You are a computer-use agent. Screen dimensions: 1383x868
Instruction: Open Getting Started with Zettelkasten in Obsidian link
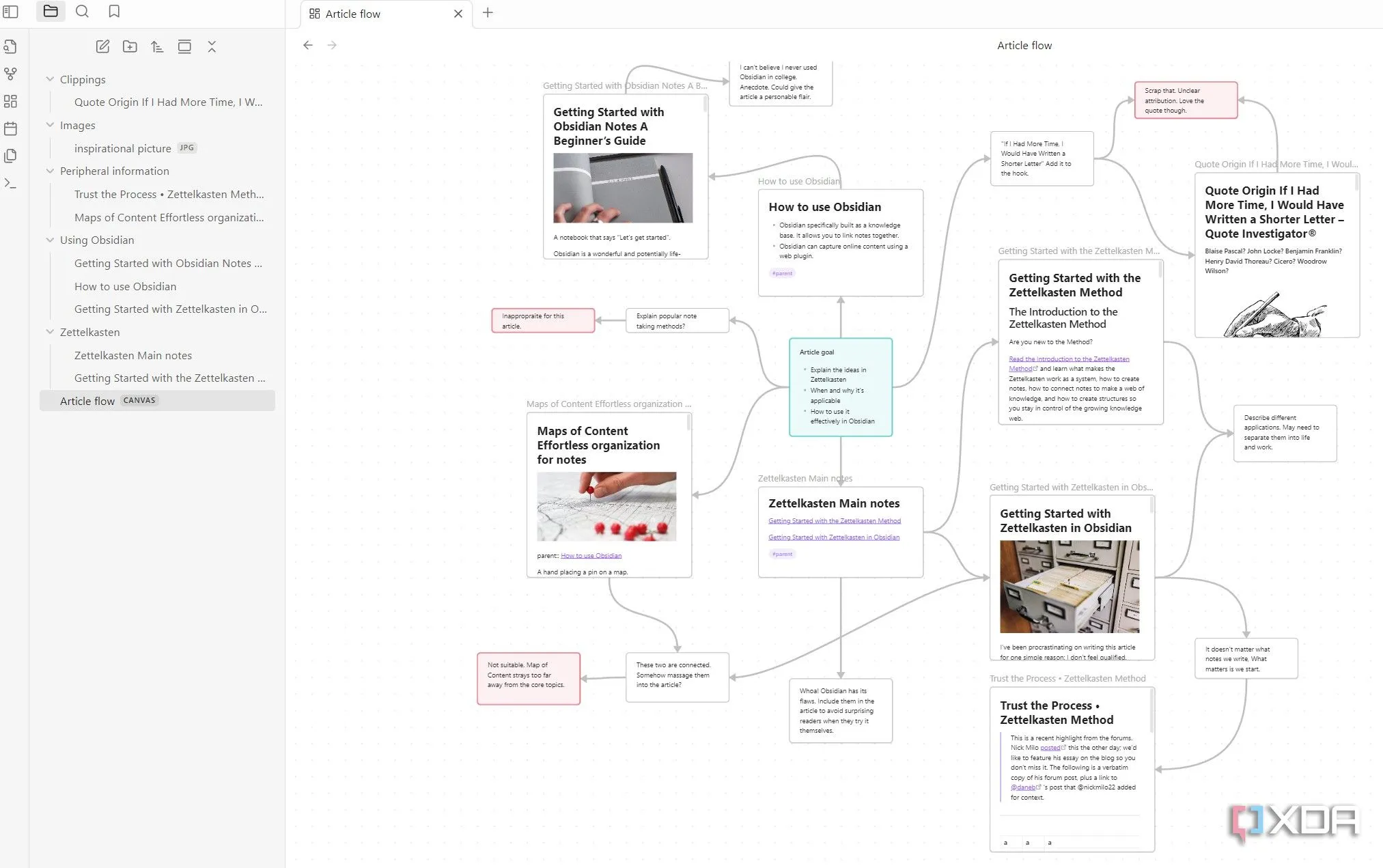[833, 537]
